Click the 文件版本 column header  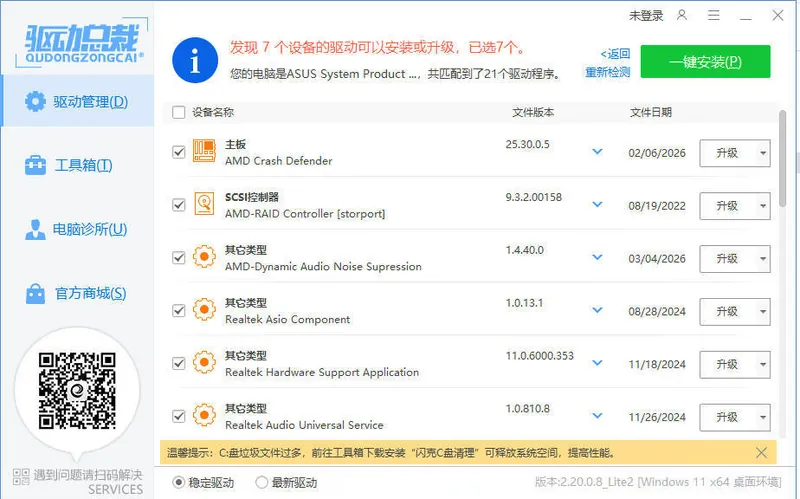(533, 112)
